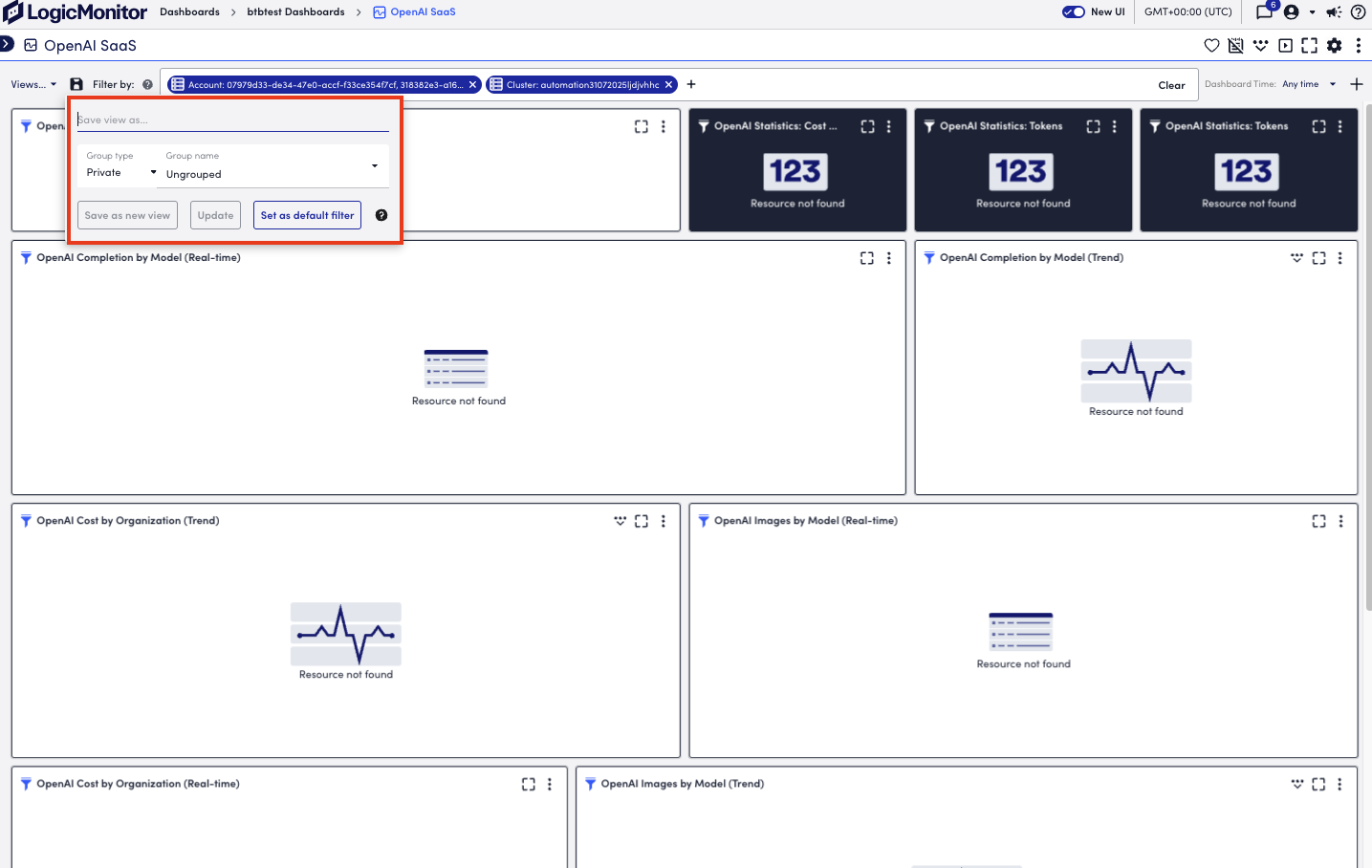Open the LogicMonitor home logo
This screenshot has height=868, width=1372.
75,12
